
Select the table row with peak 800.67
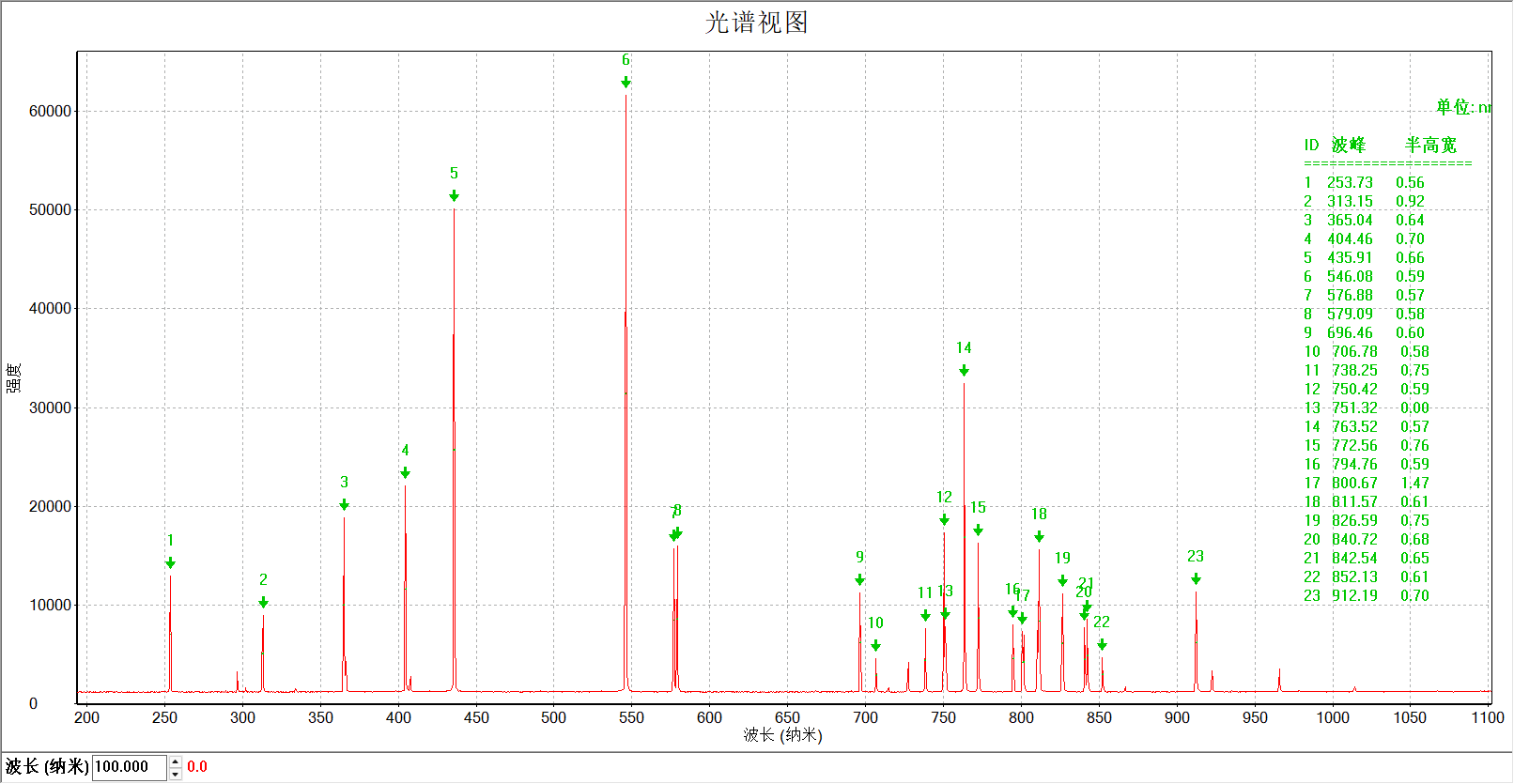pyautogui.click(x=1367, y=483)
